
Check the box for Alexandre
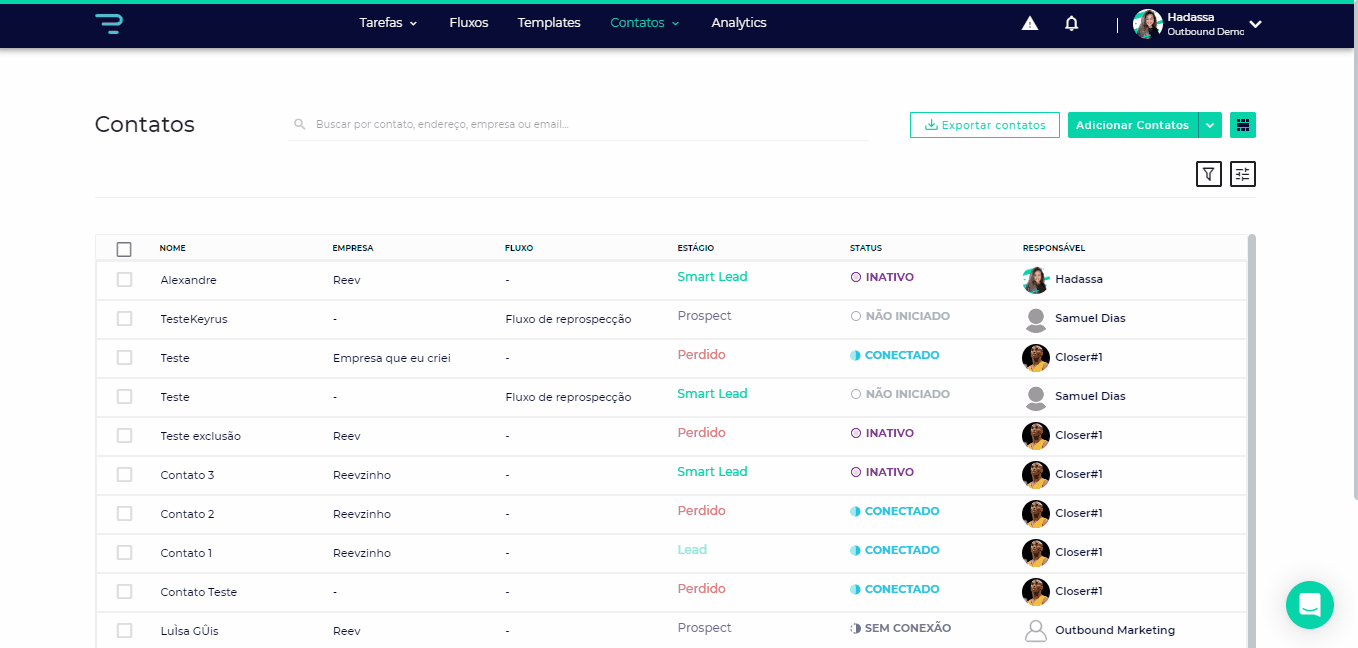point(124,280)
